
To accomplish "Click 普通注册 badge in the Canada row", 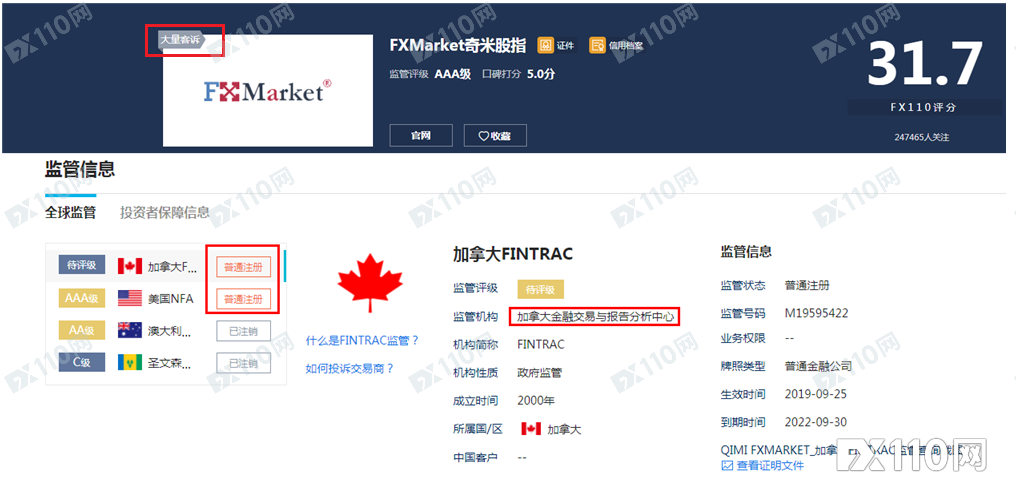I will tap(243, 266).
